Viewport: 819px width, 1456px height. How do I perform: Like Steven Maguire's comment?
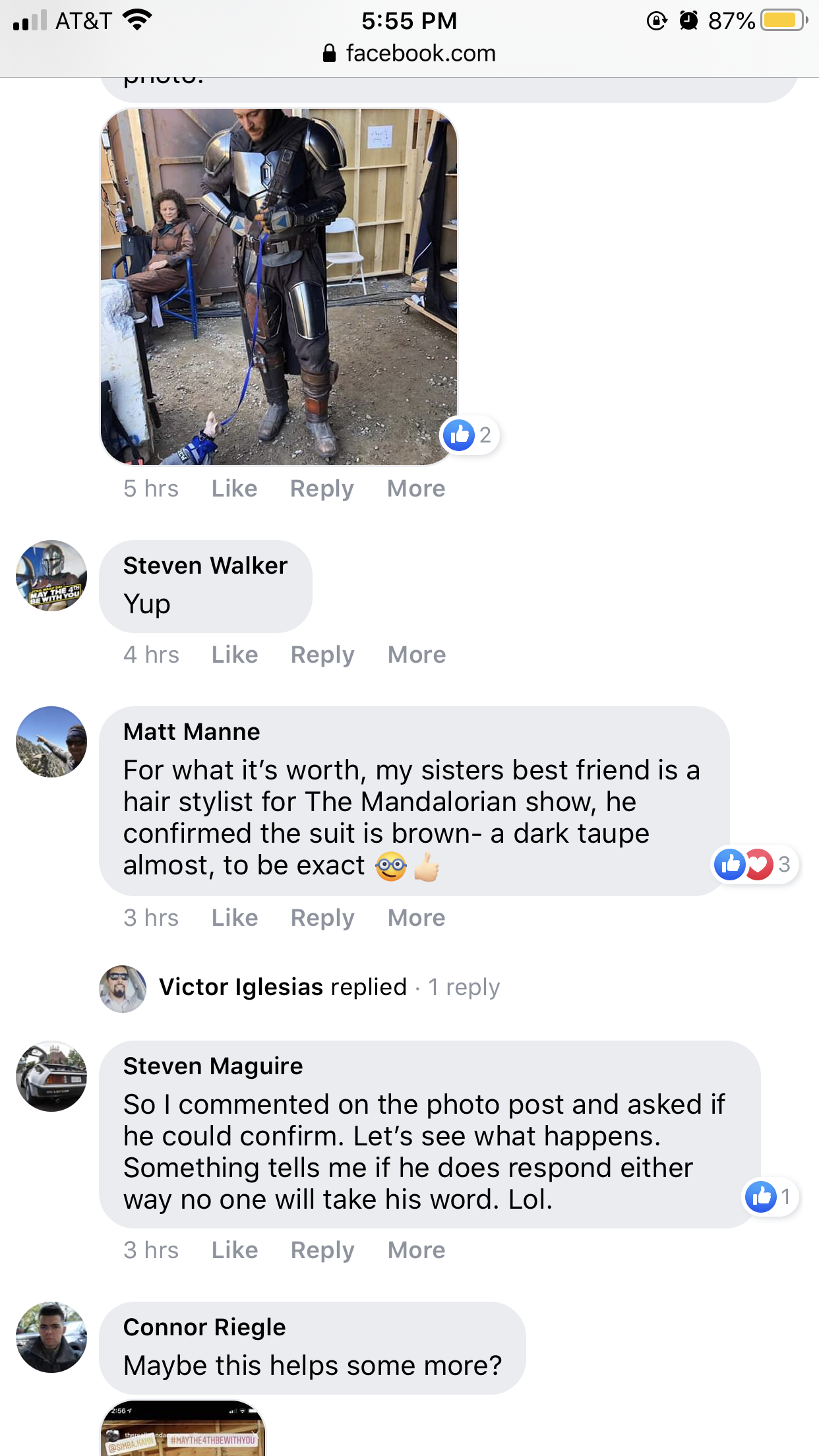(x=235, y=1250)
